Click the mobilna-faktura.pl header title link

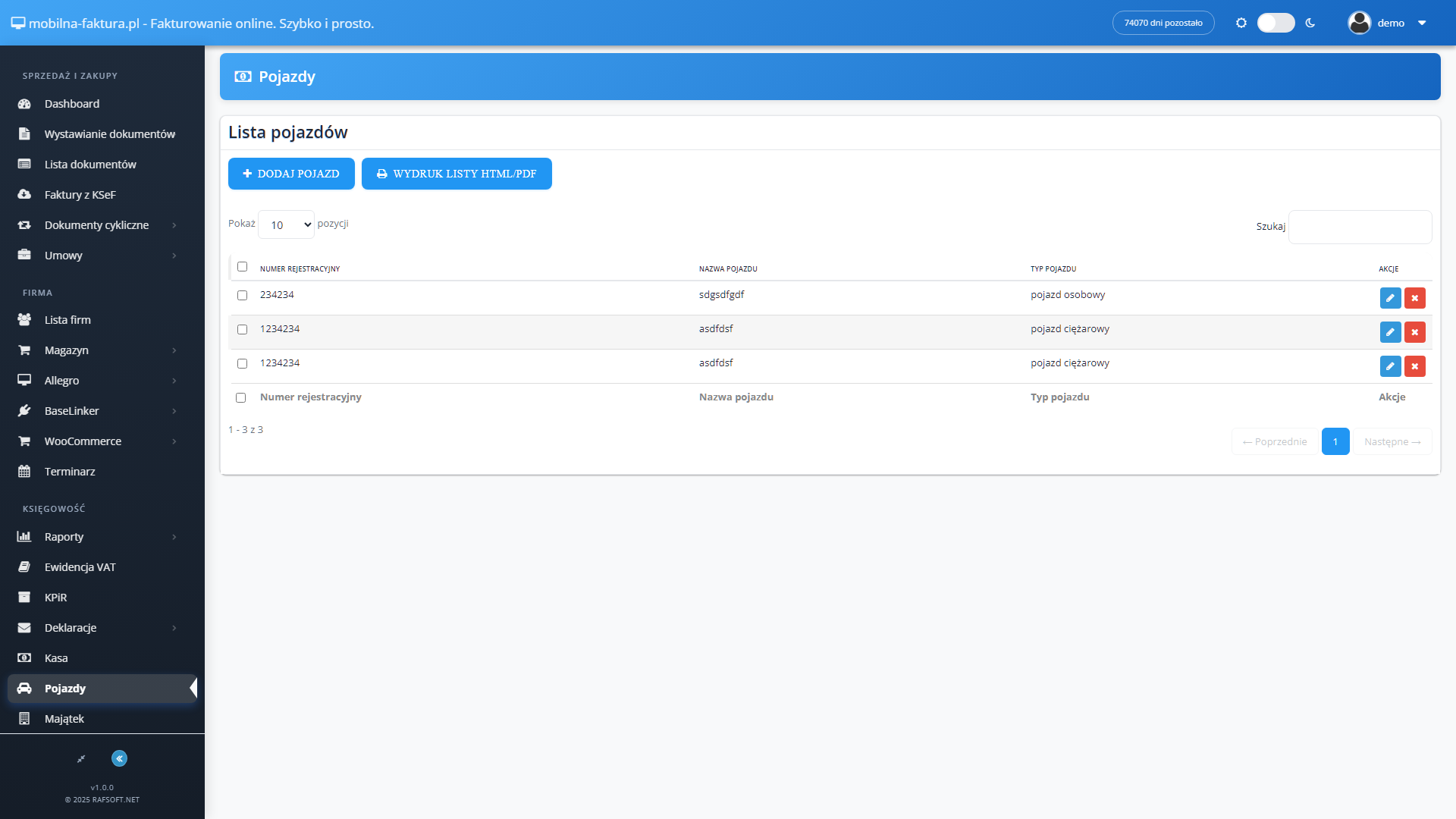(x=193, y=24)
